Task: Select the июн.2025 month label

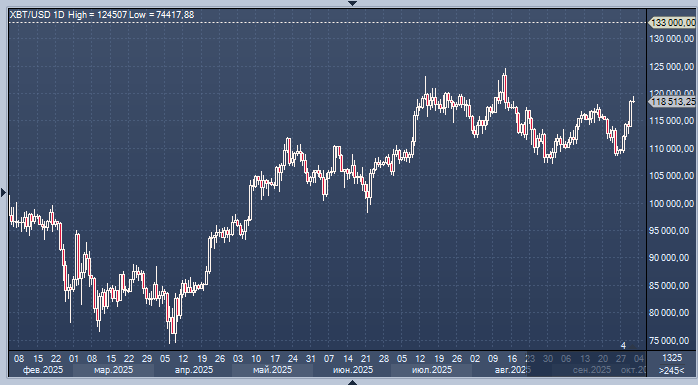Action: click(353, 370)
